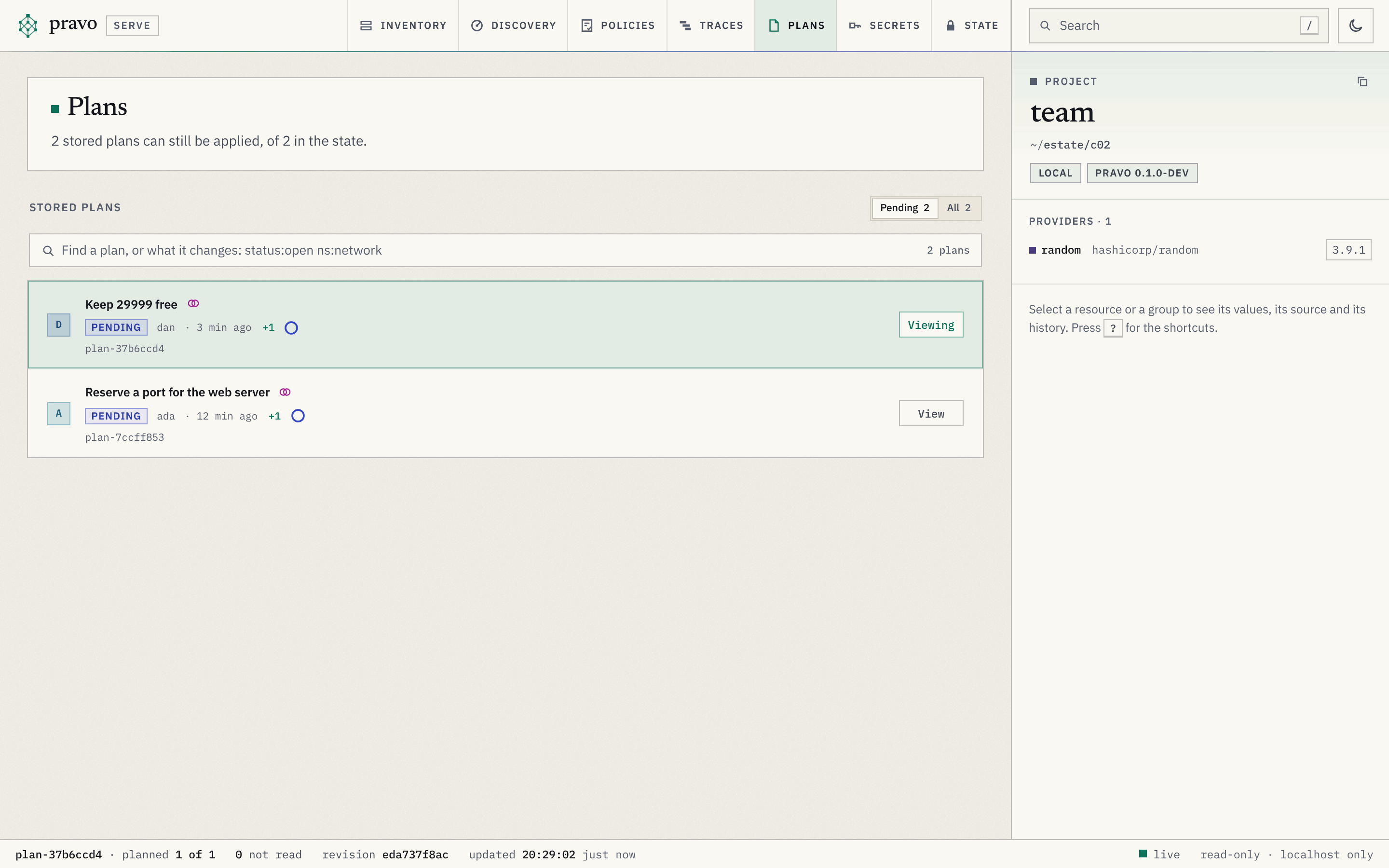Viewport: 1389px width, 868px height.
Task: Filter stored plans to Pending 2
Action: coord(905,208)
